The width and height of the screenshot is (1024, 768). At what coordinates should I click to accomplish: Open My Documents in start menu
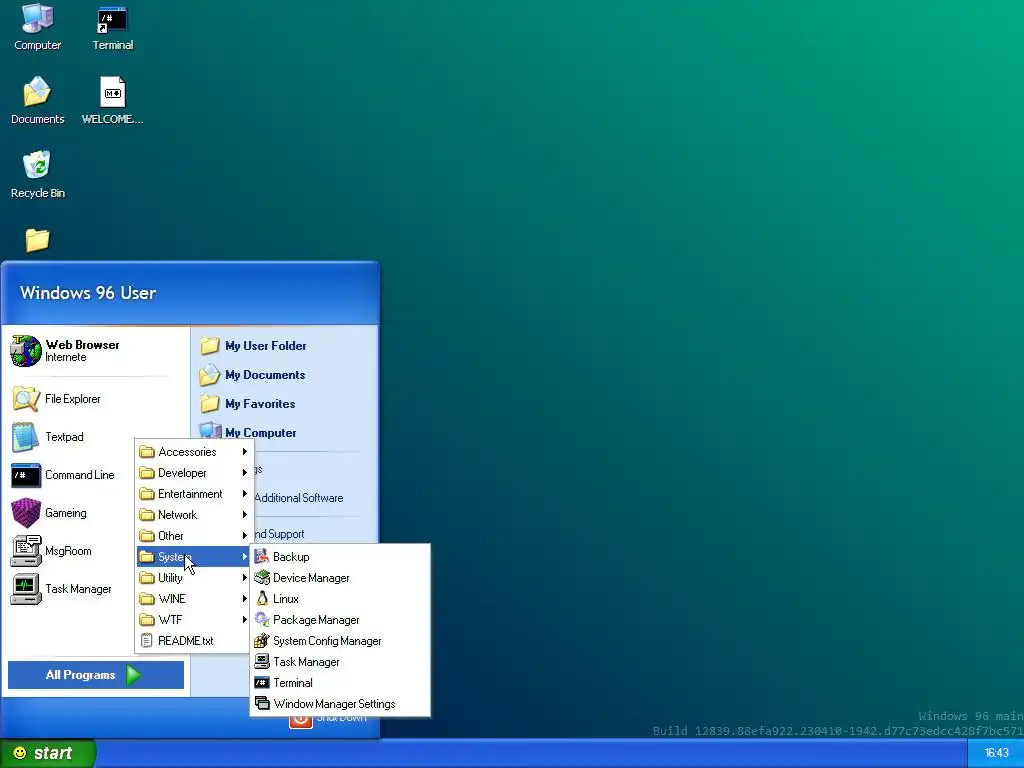pos(252,375)
